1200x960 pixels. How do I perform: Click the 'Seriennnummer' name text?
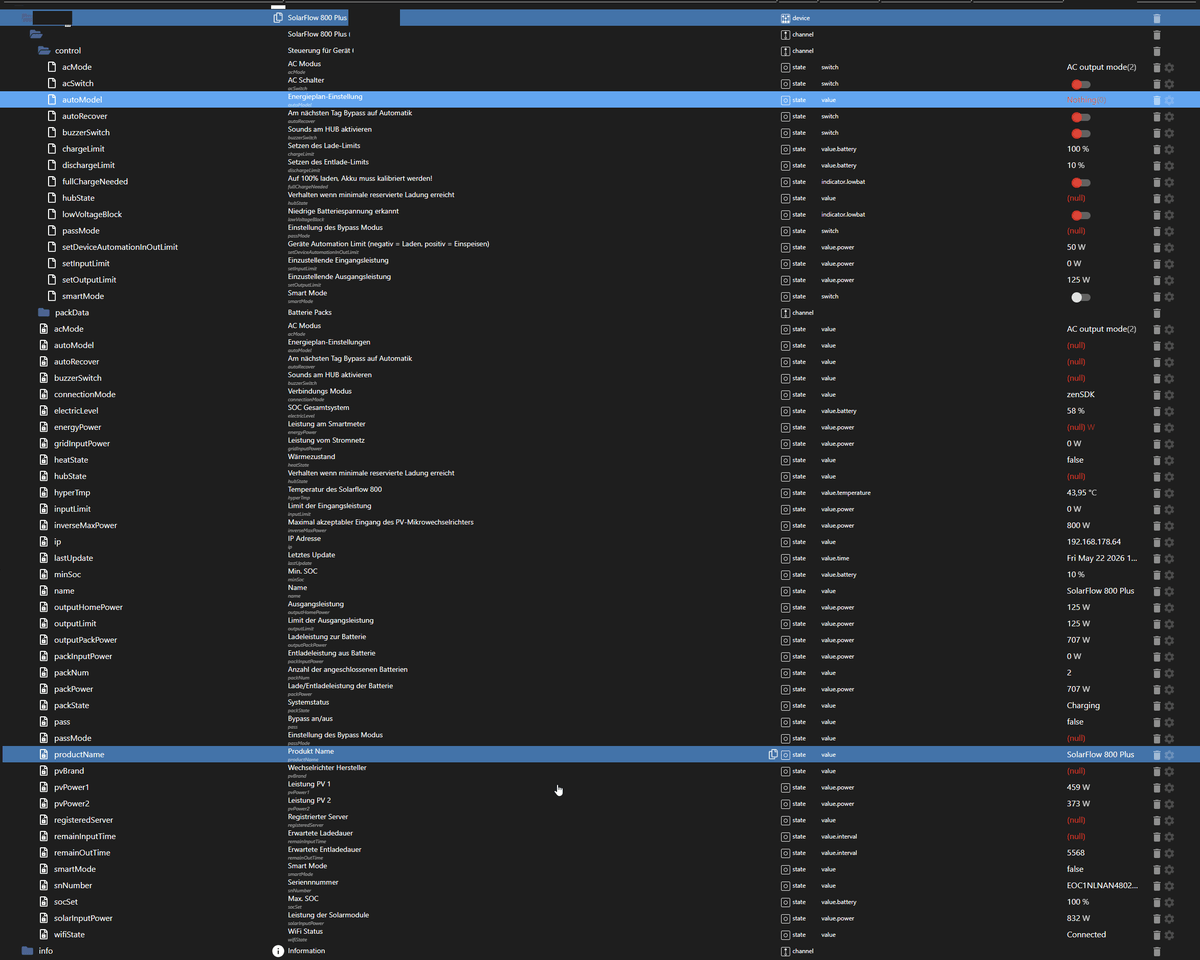click(313, 882)
